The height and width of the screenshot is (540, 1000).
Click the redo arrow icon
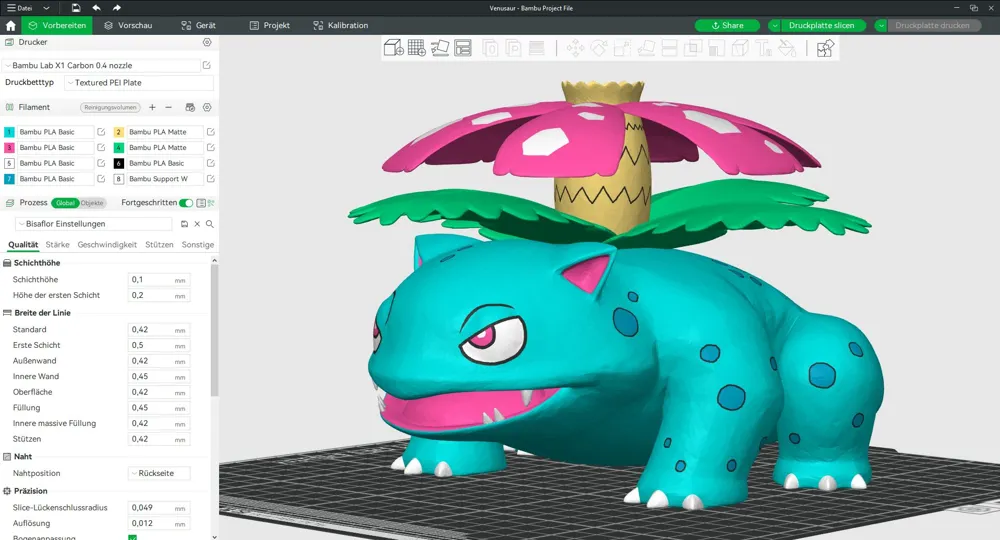click(x=117, y=8)
